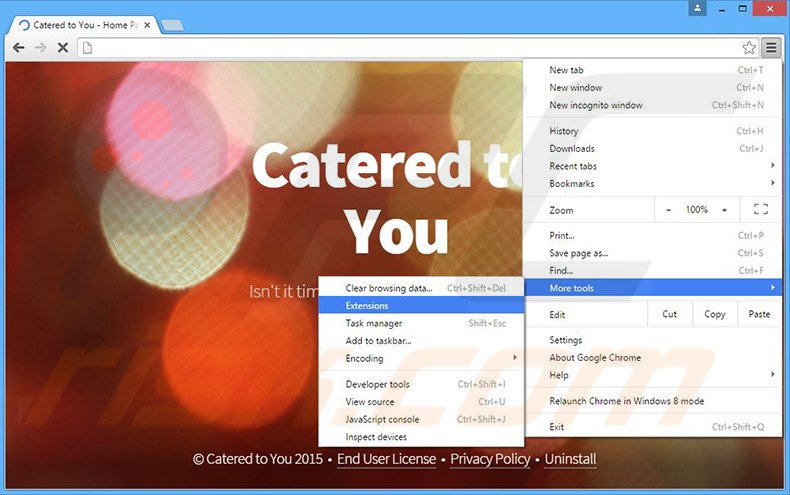The image size is (790, 495).
Task: Click the Copy button in Edit row
Action: pyautogui.click(x=714, y=314)
